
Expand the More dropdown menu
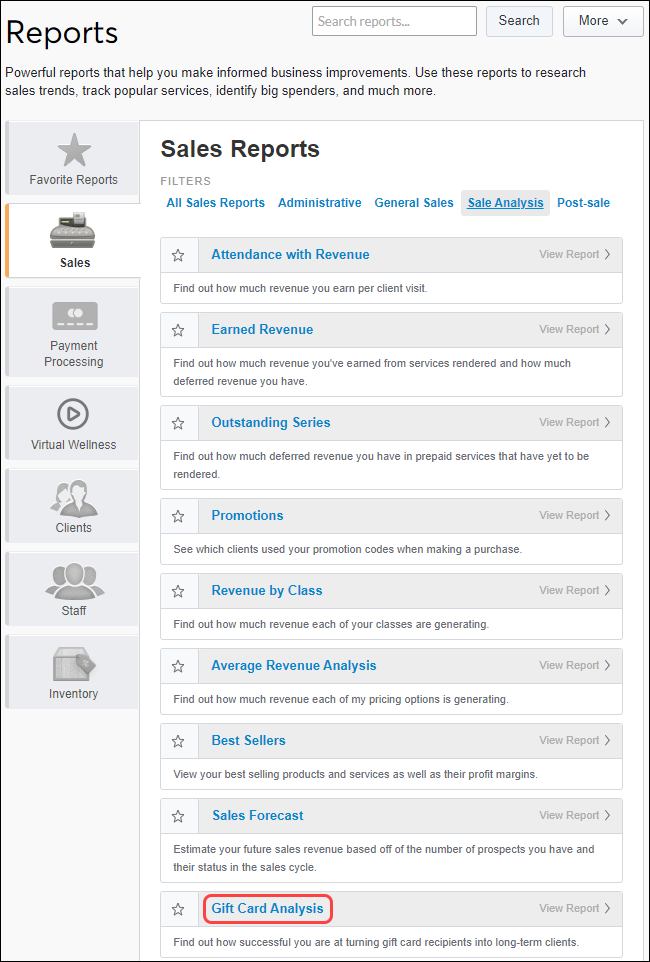click(603, 21)
